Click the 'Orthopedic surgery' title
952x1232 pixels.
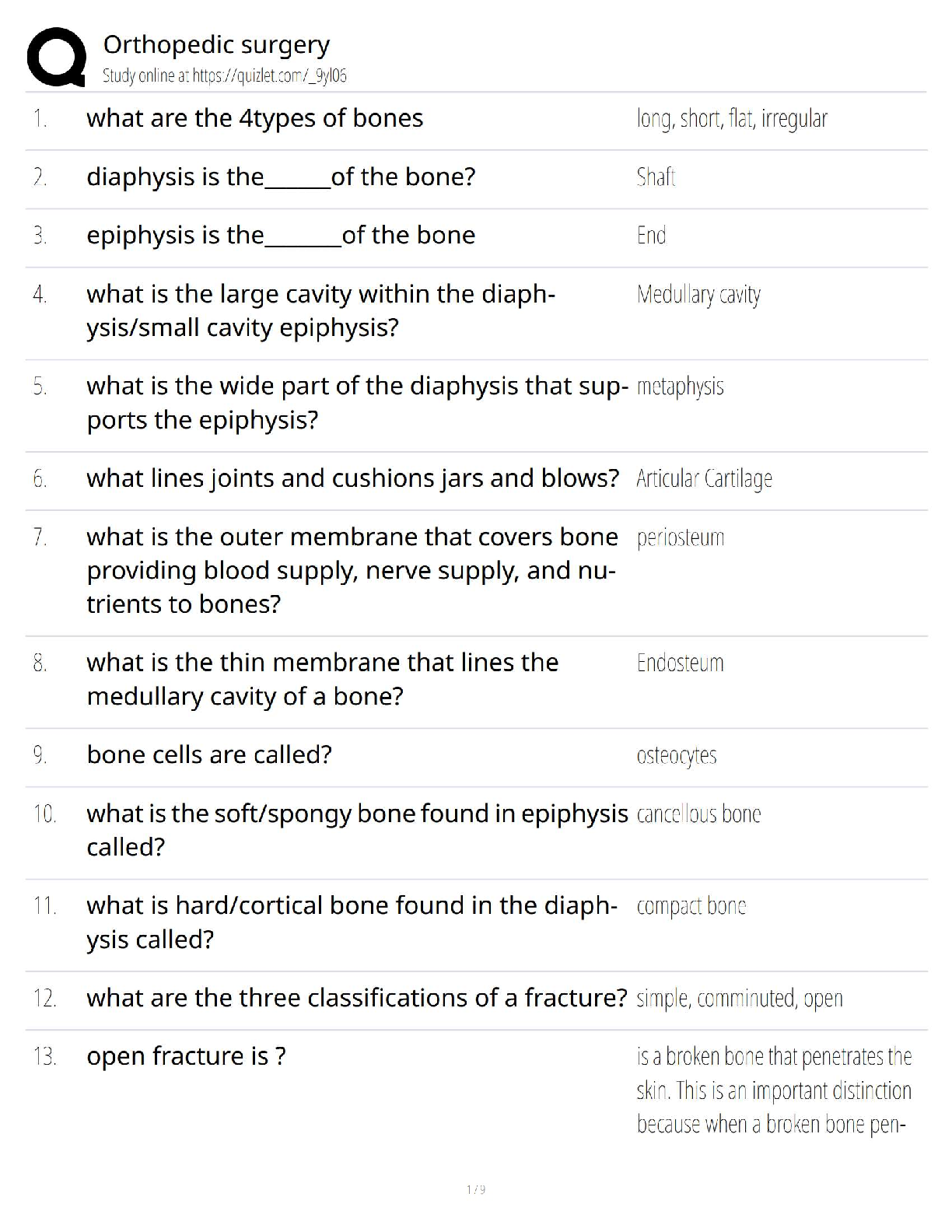(x=216, y=45)
